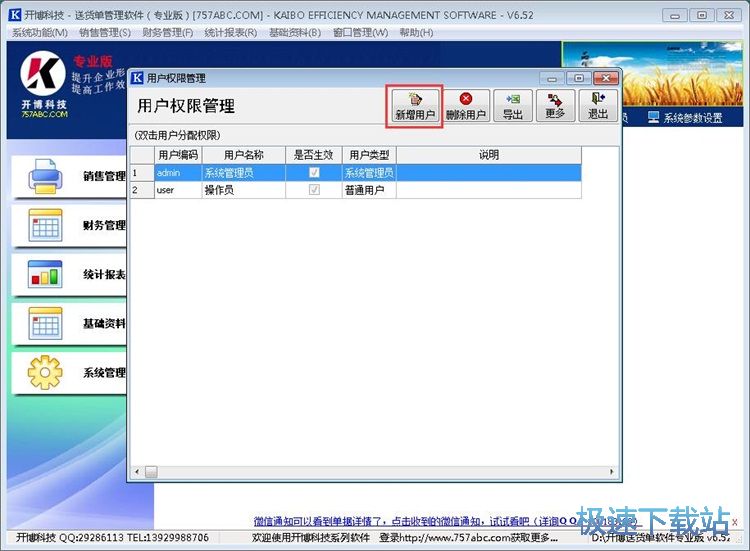Screen dimensions: 750x551
Task: Open the 基础资料(B) menu
Action: 295,33
